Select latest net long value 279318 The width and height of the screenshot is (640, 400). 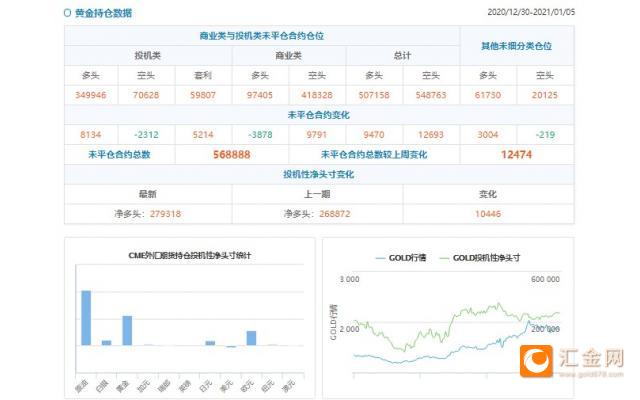165,214
